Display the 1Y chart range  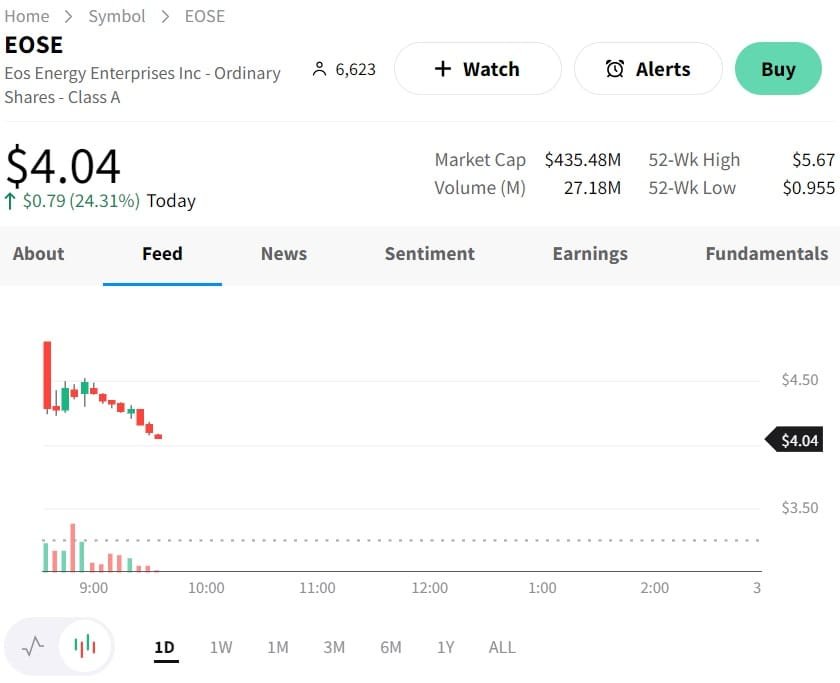point(446,647)
